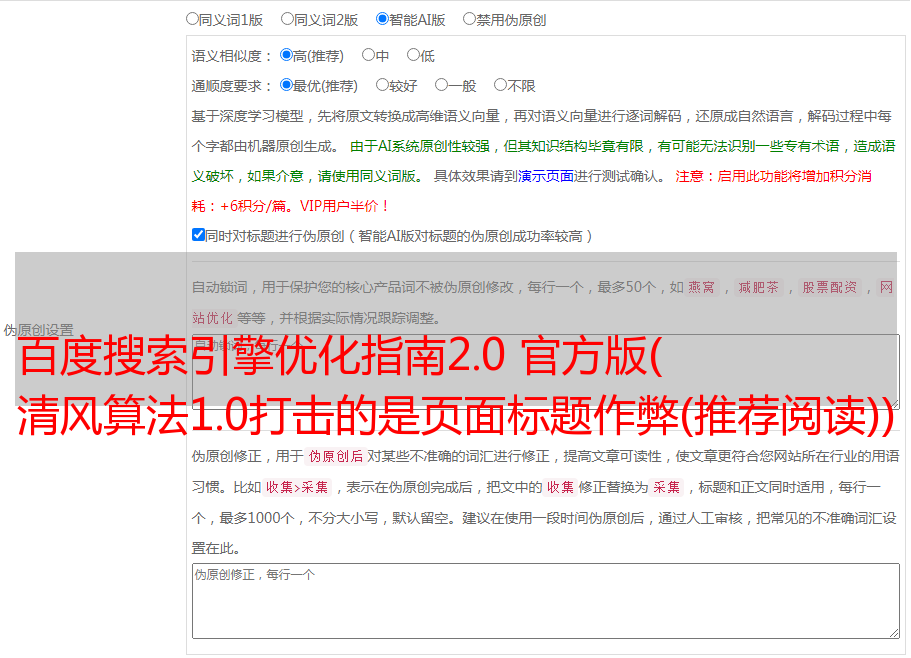Click the 收集>采集 example tag
Viewport: 911px width, 658px height.
[297, 487]
